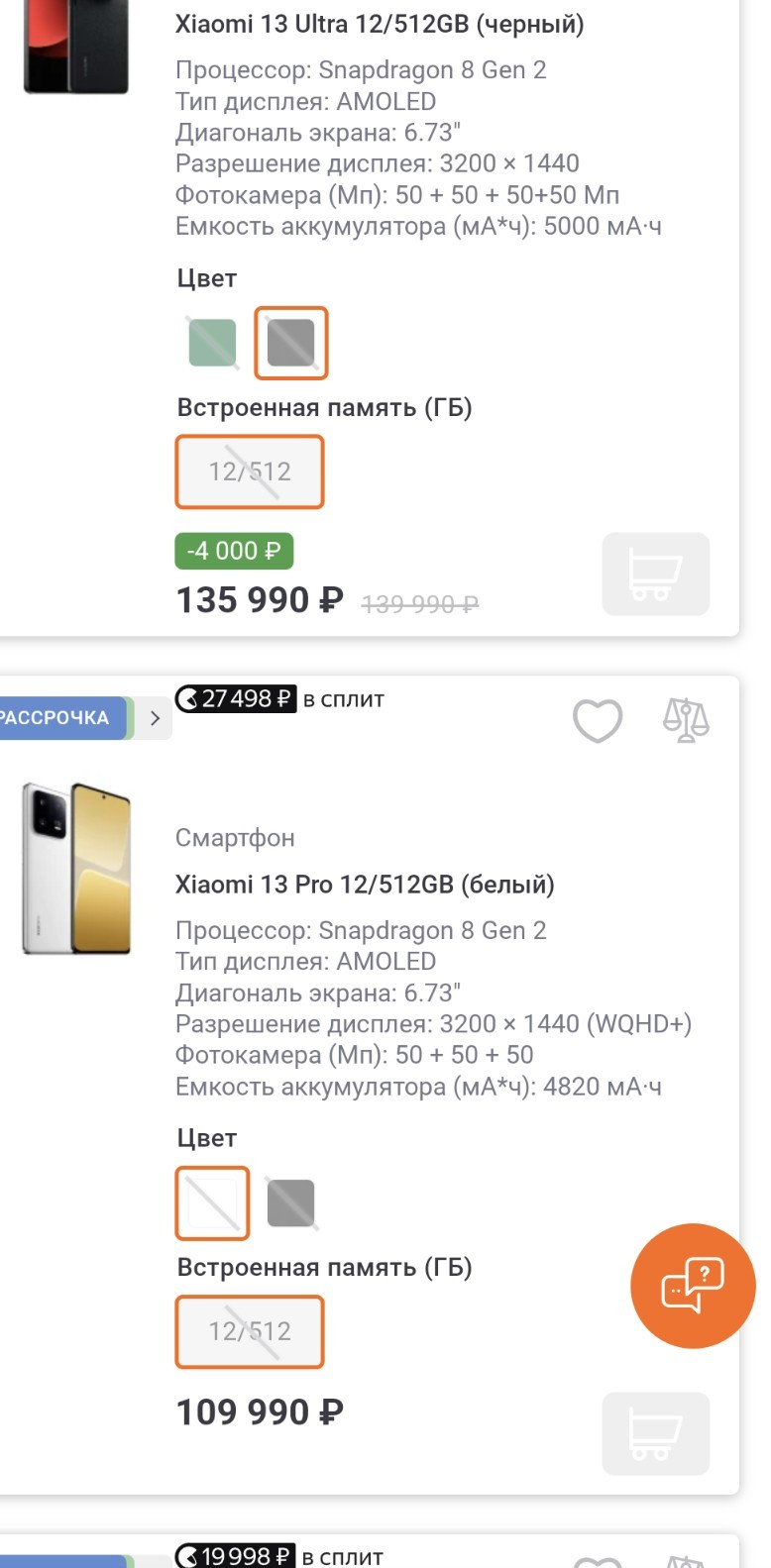
Task: Click the compare scales icon for Xiaomi 13 Pro
Action: pos(686,720)
